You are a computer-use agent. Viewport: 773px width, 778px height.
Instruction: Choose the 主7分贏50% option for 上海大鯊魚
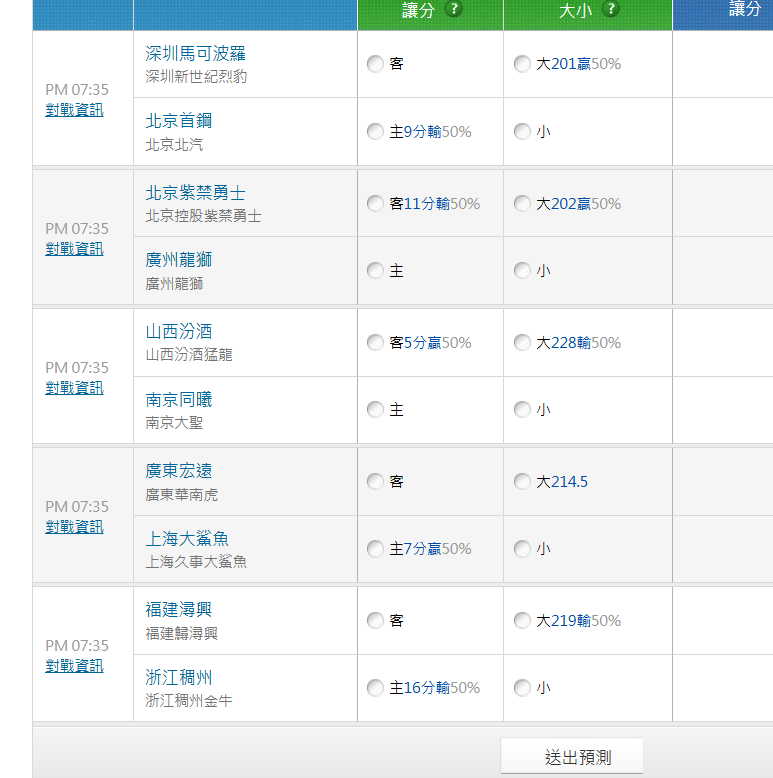pyautogui.click(x=375, y=549)
